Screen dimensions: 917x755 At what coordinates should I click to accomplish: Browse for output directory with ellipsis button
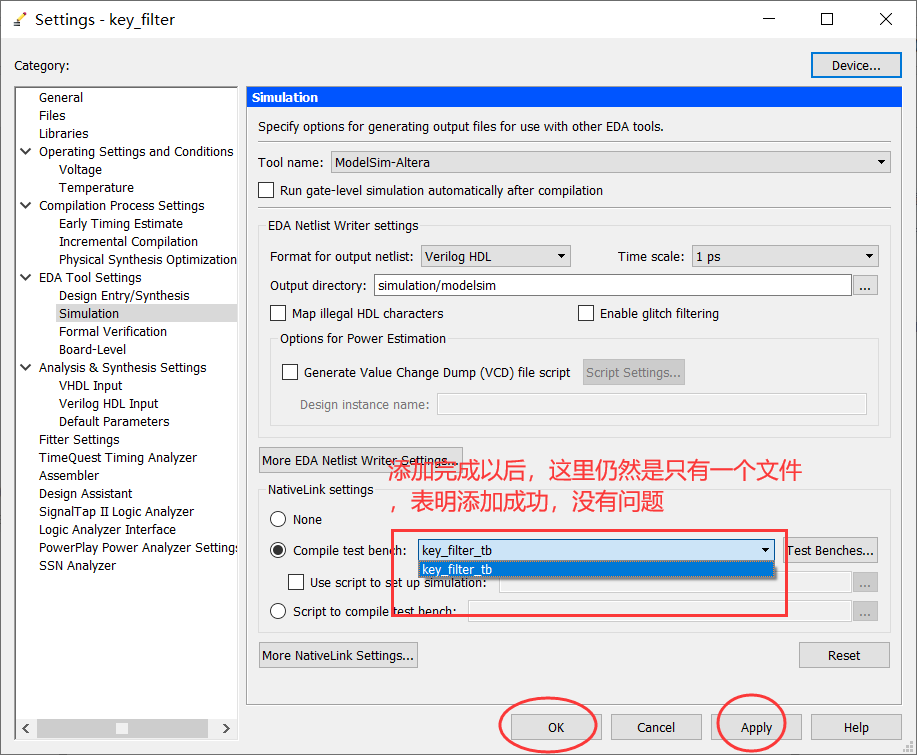865,285
